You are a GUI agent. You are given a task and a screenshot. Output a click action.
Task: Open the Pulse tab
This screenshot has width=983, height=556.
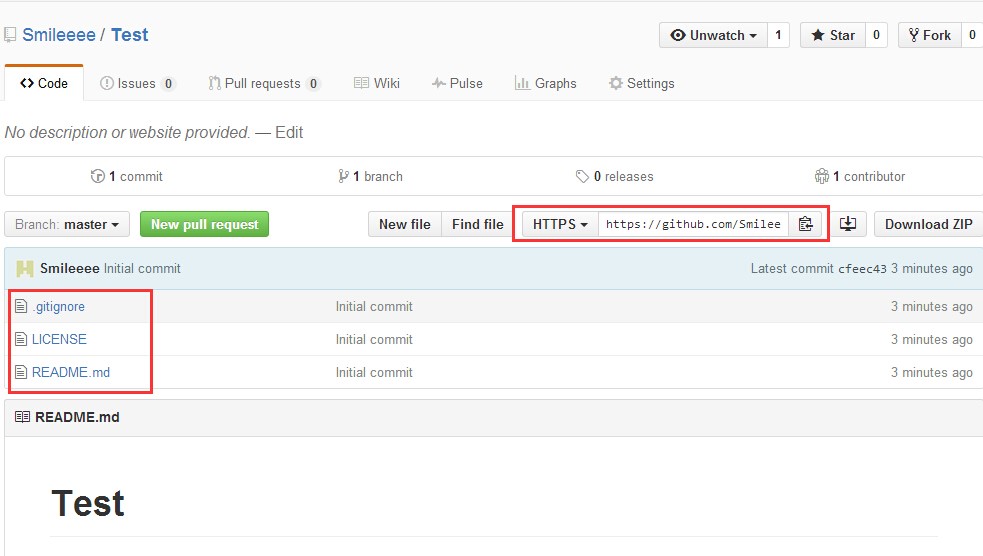point(457,83)
